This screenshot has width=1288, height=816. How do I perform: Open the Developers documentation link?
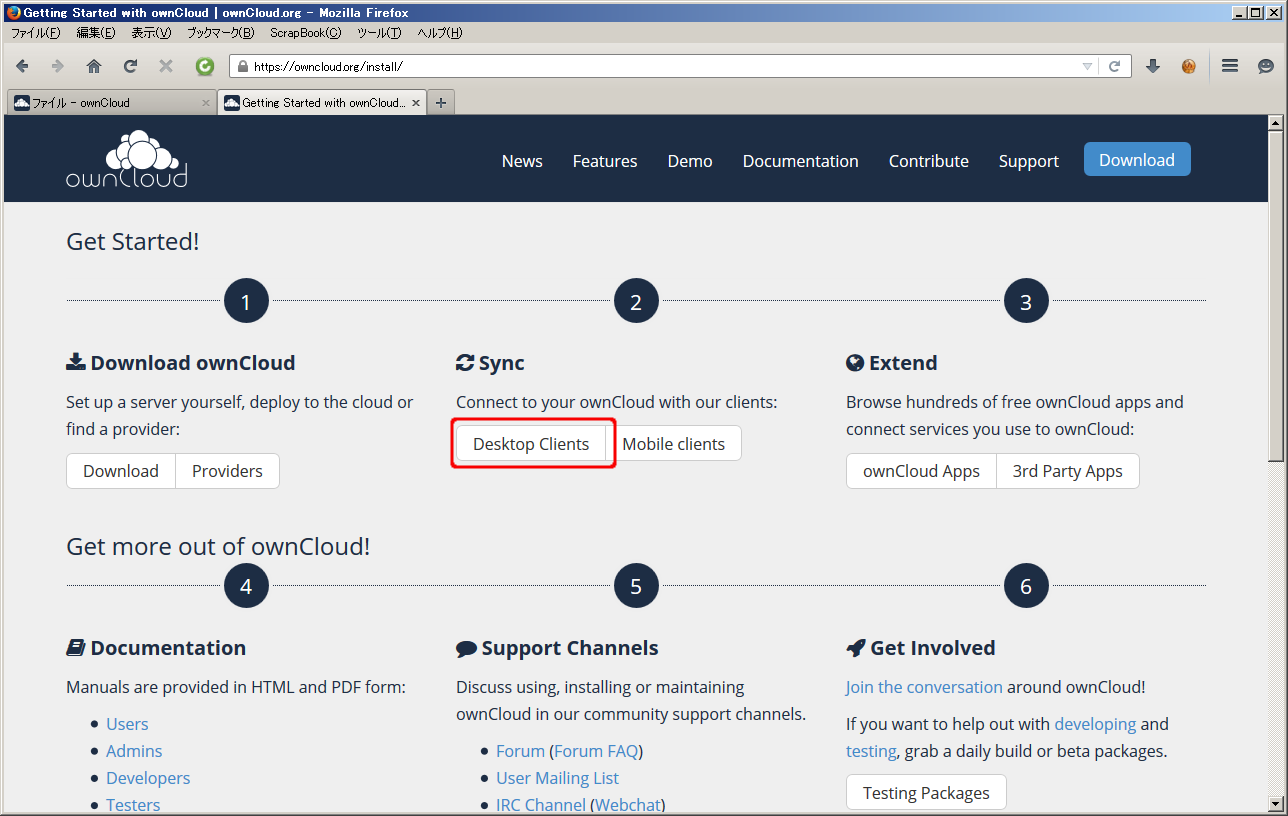click(148, 778)
